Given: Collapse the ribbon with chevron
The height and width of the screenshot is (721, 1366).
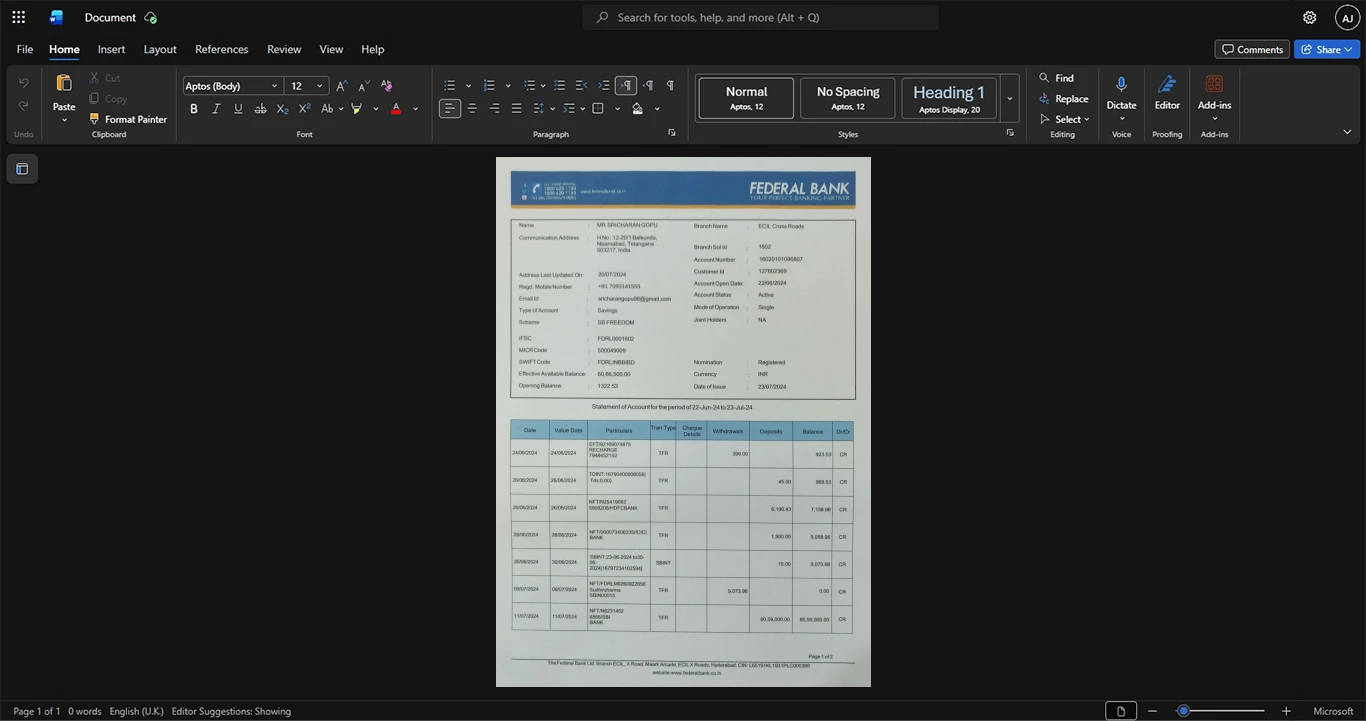Looking at the screenshot, I should pos(1347,131).
